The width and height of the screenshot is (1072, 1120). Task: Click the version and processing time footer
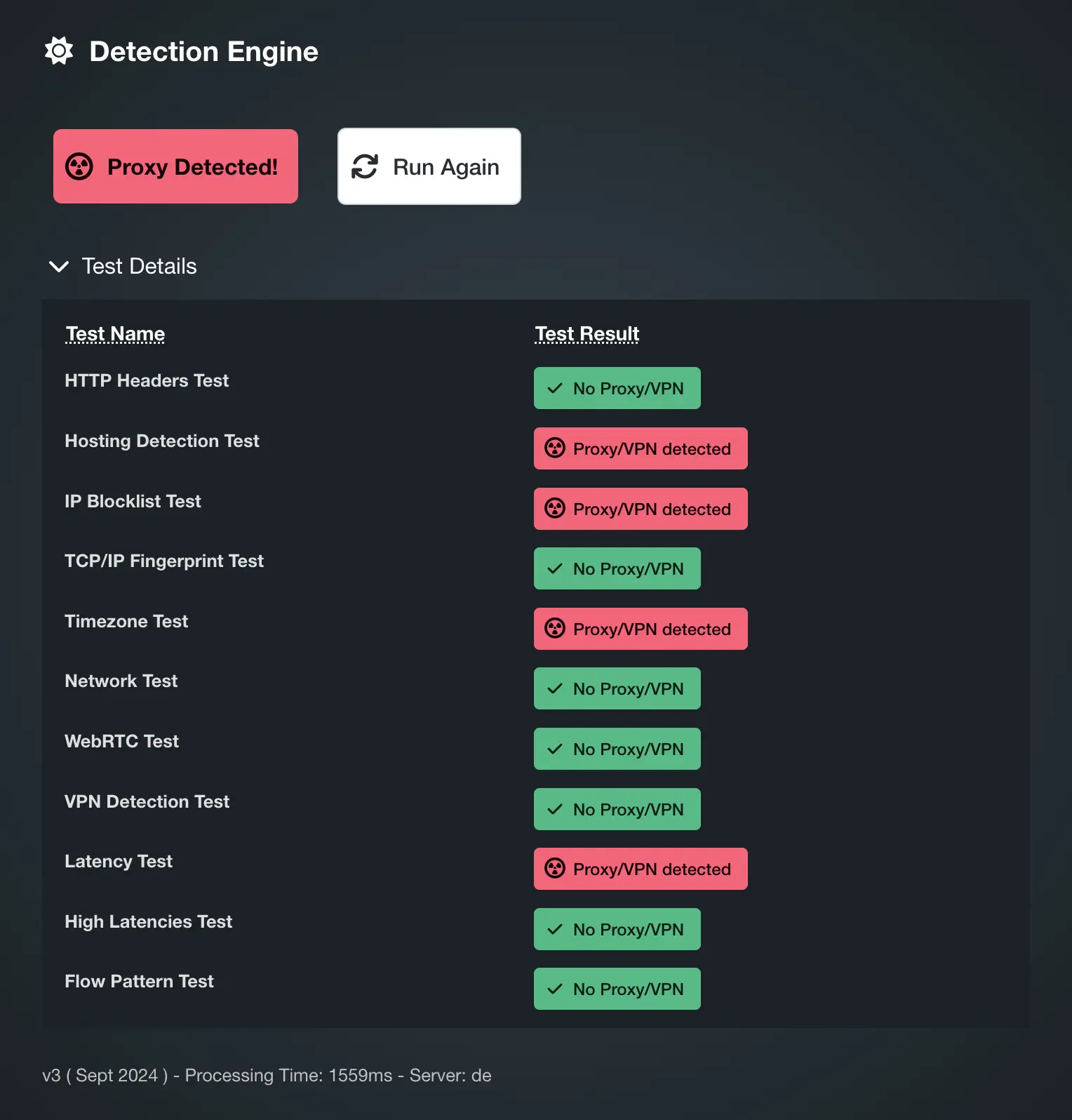[x=267, y=1075]
